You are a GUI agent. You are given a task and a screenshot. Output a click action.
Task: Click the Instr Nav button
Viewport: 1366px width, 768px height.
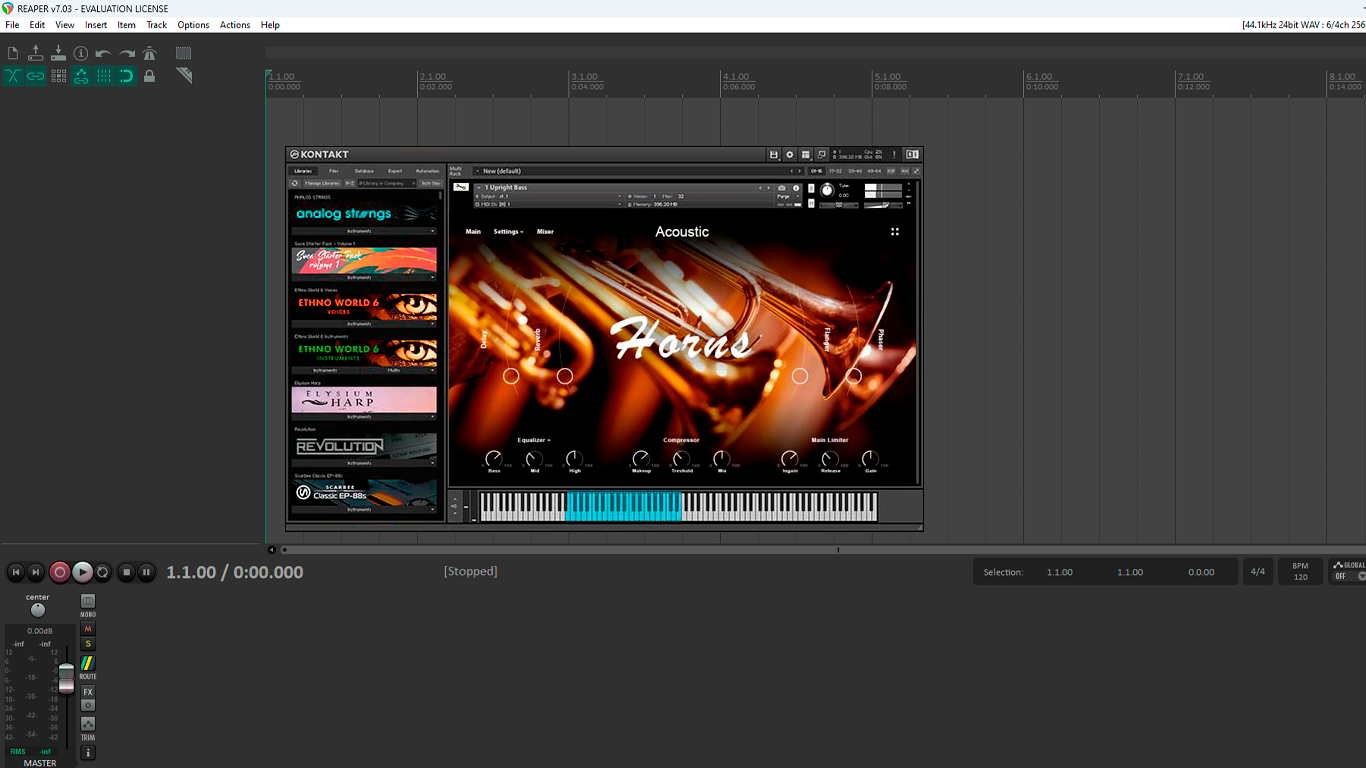pos(430,183)
